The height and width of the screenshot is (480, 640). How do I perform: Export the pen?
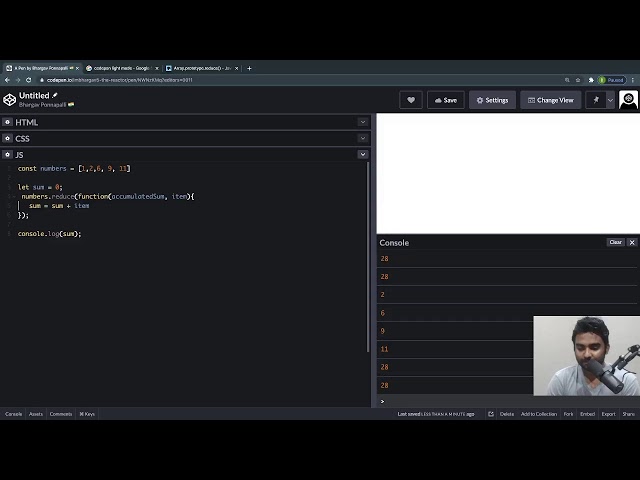608,414
